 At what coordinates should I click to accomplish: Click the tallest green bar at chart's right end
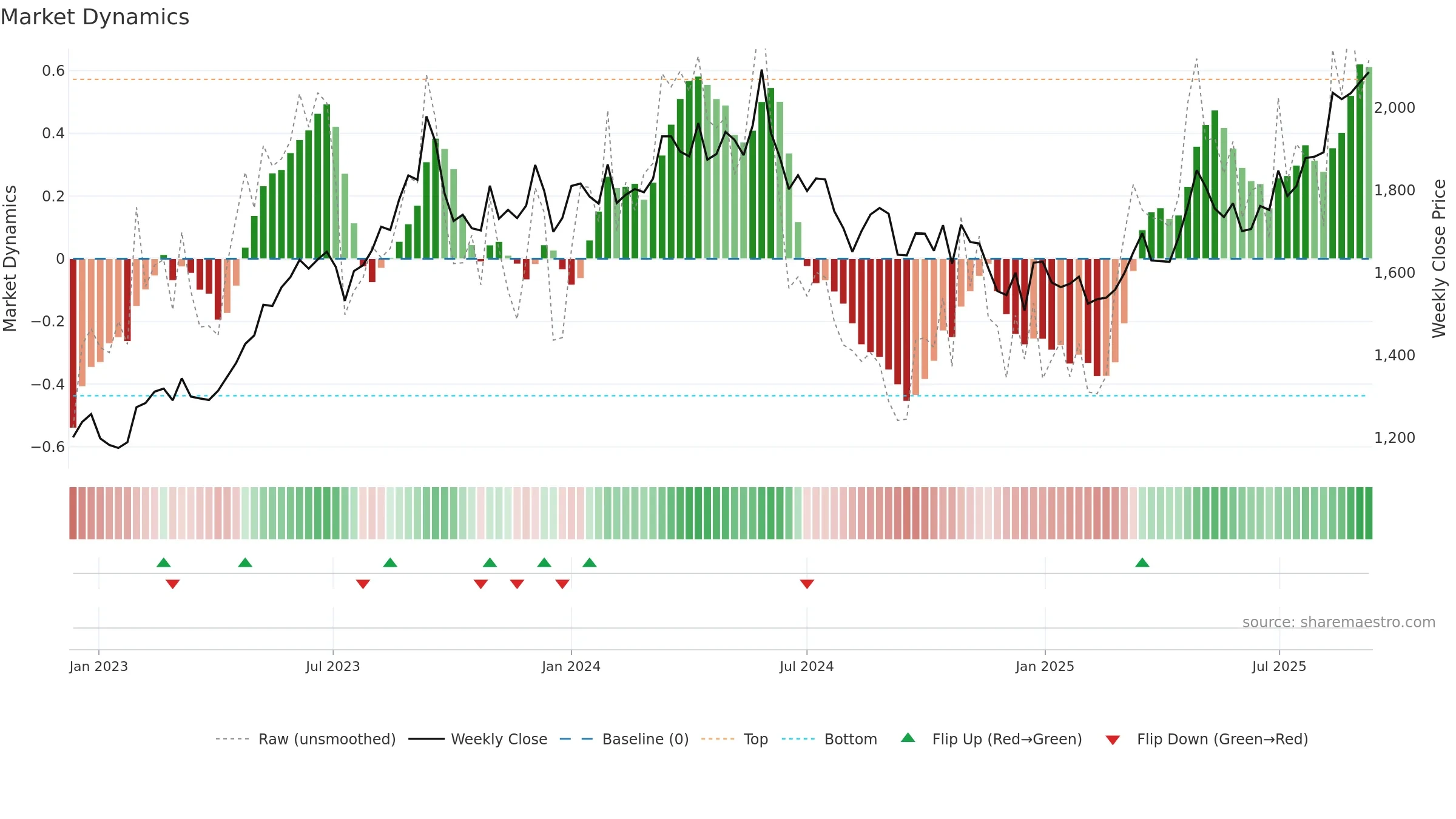click(x=1360, y=161)
